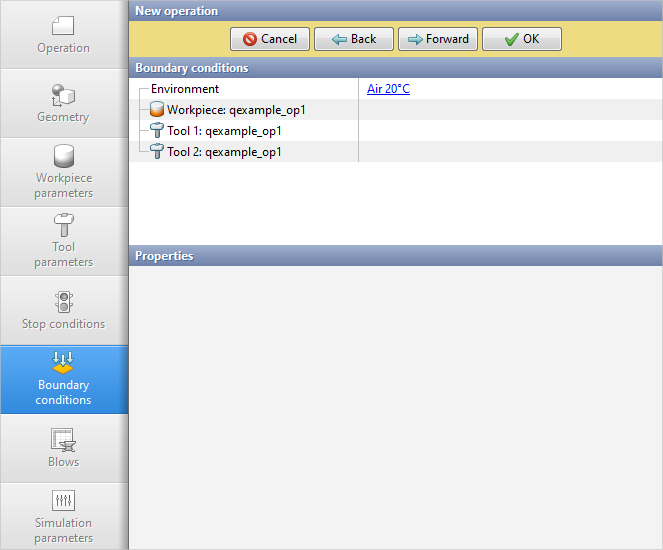
Task: Select Workpiece: qexample_op1 in tree
Action: (x=236, y=110)
